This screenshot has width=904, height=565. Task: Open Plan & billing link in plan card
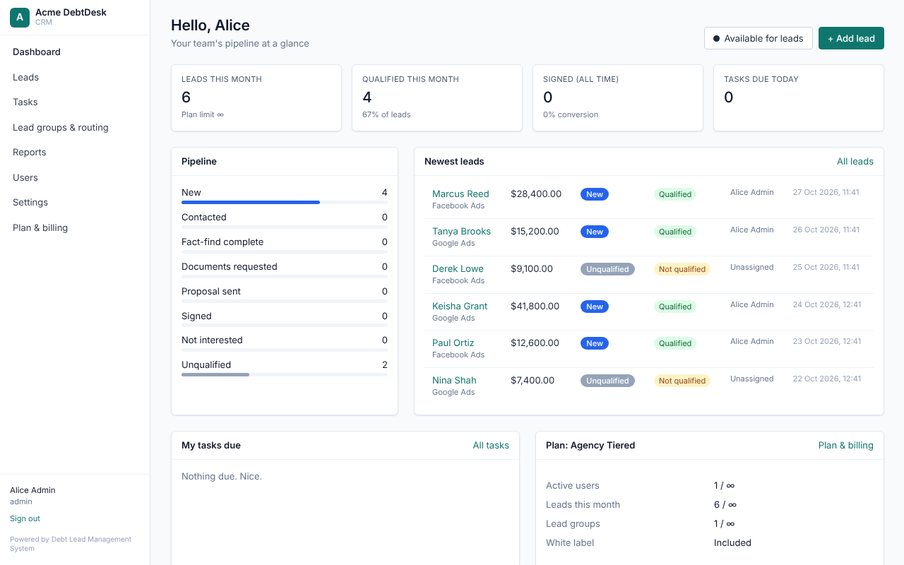tap(845, 445)
